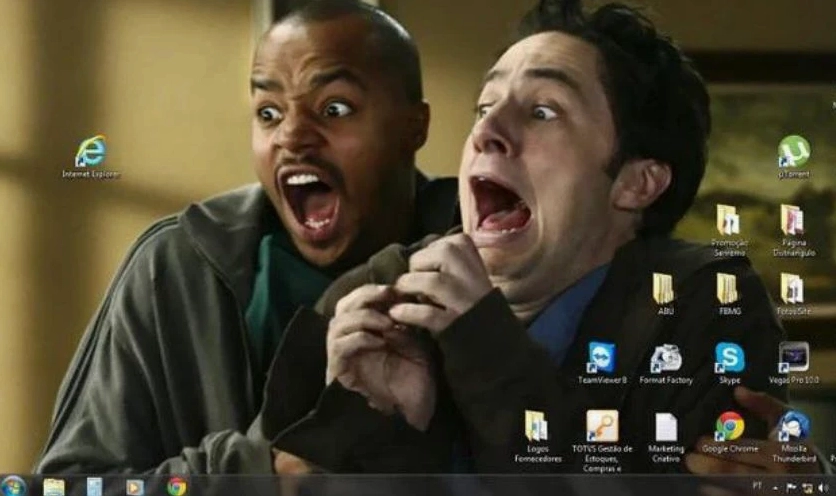Open Windows Explorer in the taskbar

(54, 487)
